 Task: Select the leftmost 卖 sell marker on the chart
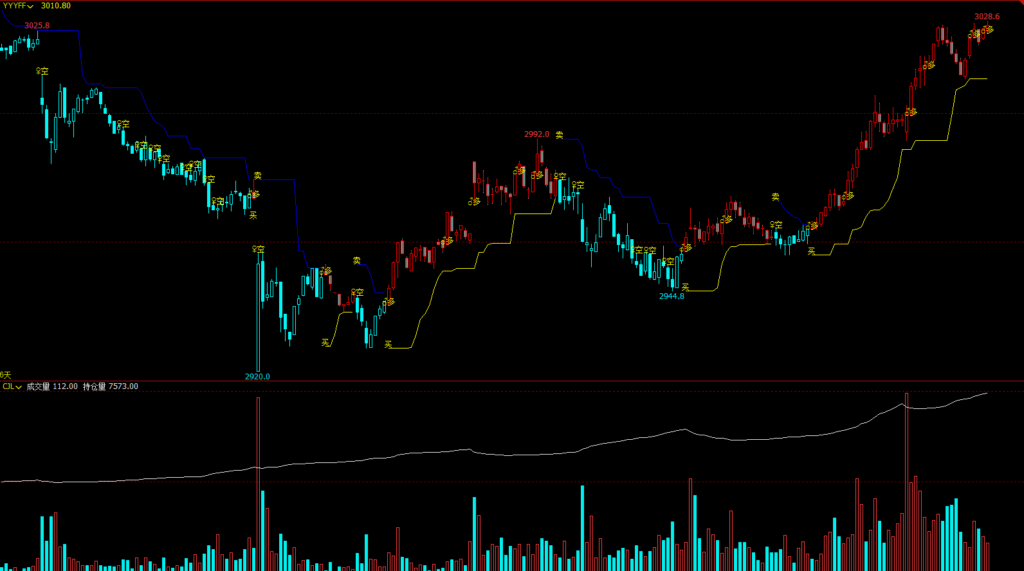pos(257,176)
